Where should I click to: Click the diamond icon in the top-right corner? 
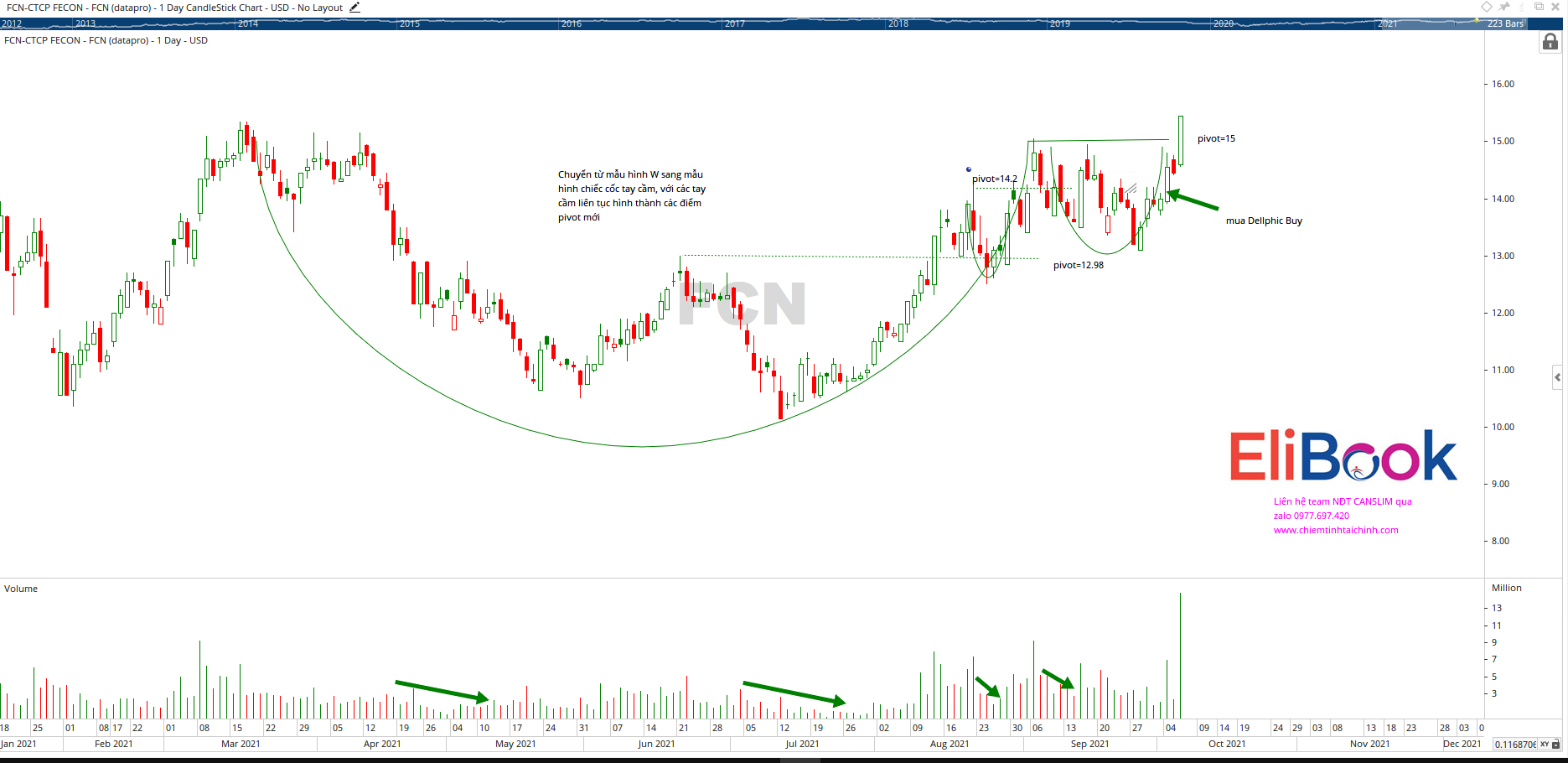tap(1487, 7)
